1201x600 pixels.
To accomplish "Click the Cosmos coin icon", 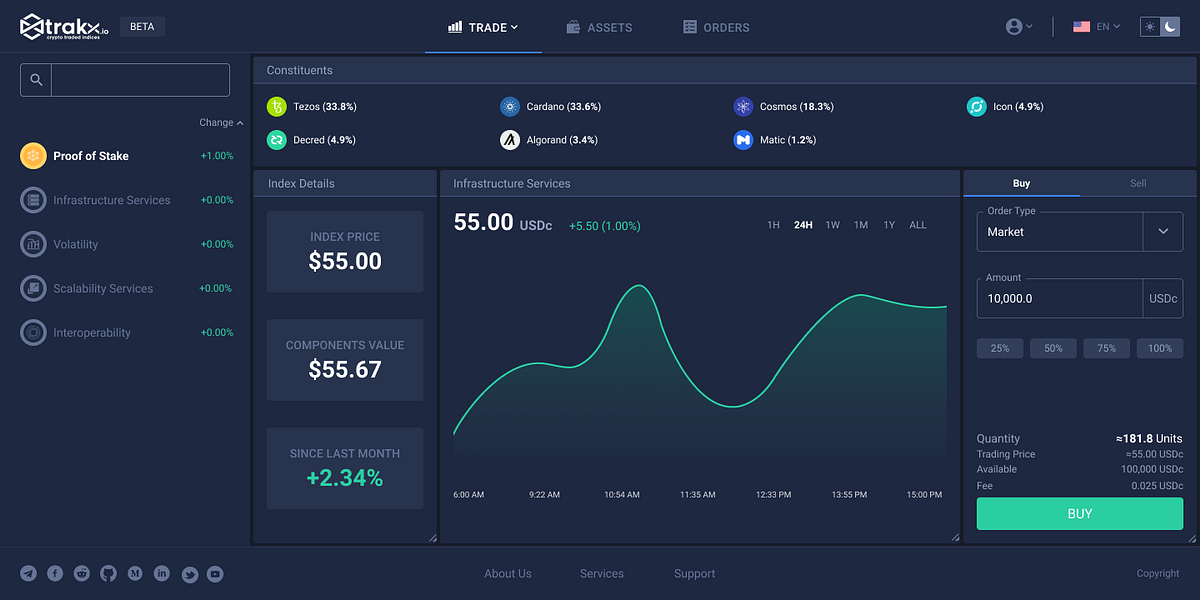I will [x=743, y=107].
